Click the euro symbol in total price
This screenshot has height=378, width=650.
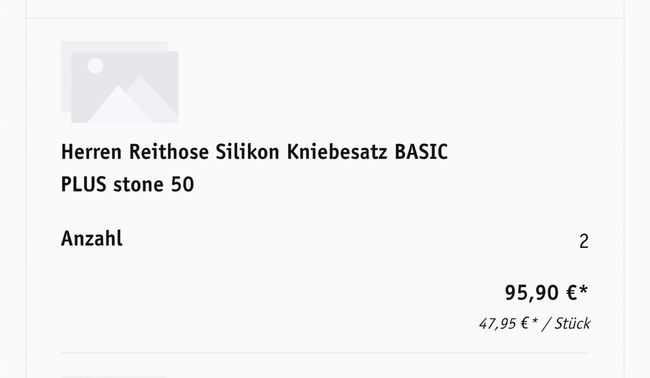pyautogui.click(x=571, y=293)
